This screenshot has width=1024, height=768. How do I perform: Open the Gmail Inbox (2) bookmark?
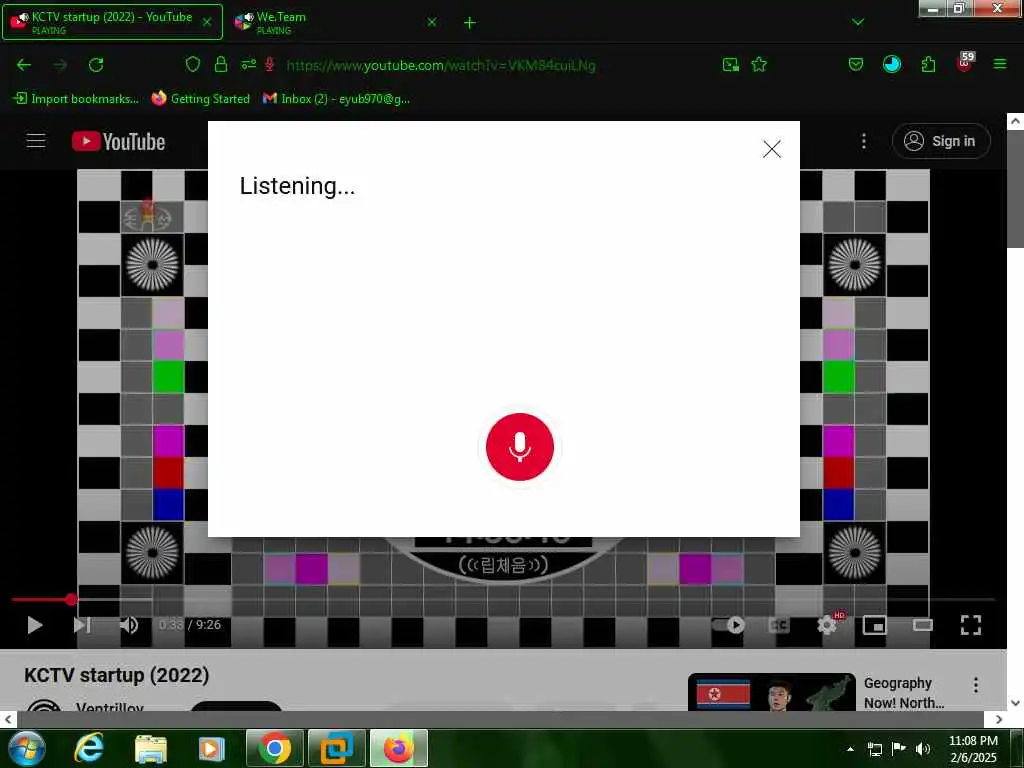coord(336,99)
